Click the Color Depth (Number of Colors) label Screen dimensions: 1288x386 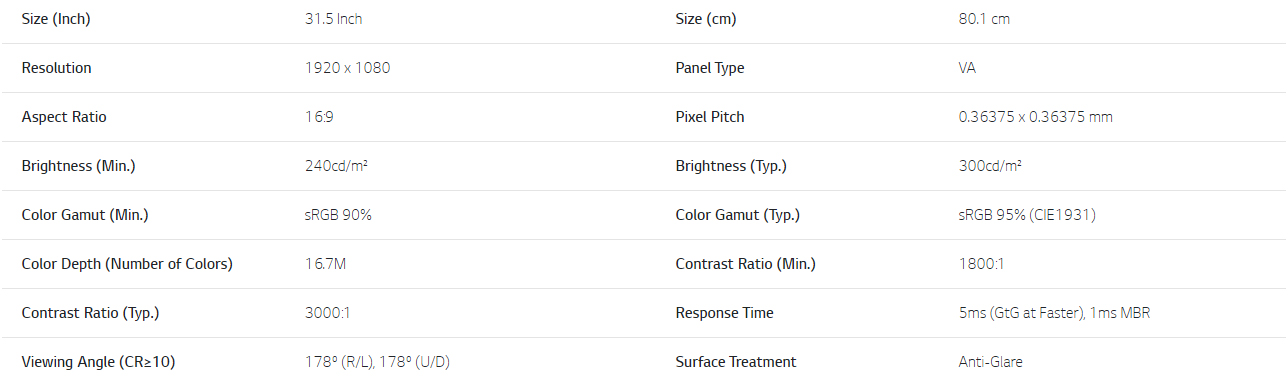[127, 264]
